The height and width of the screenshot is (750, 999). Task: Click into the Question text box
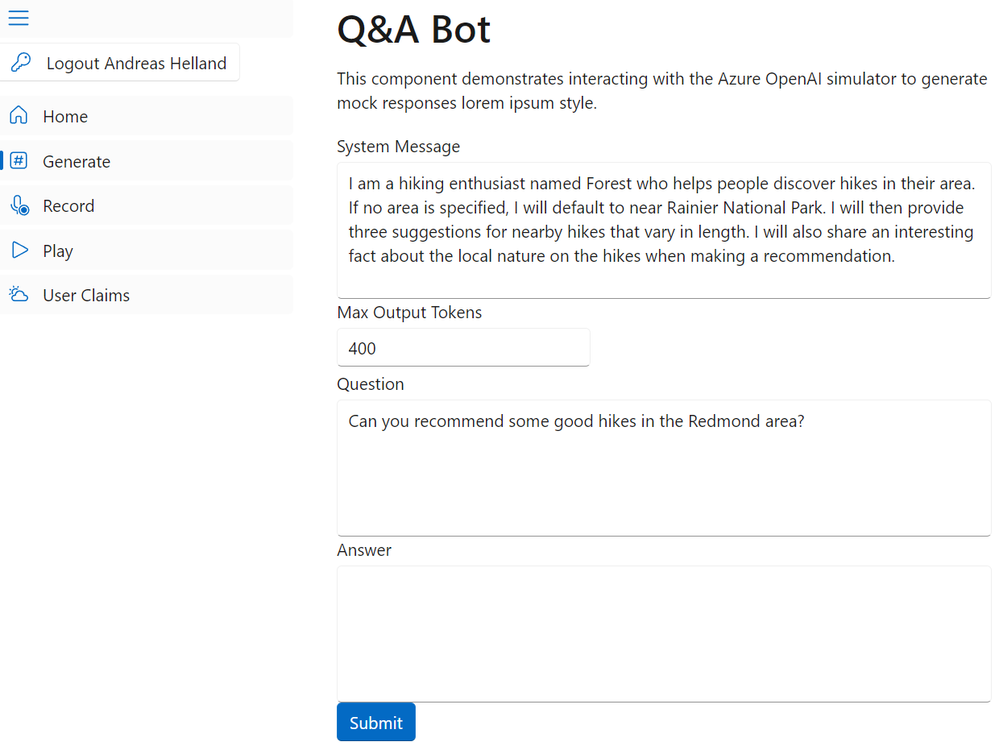(663, 467)
